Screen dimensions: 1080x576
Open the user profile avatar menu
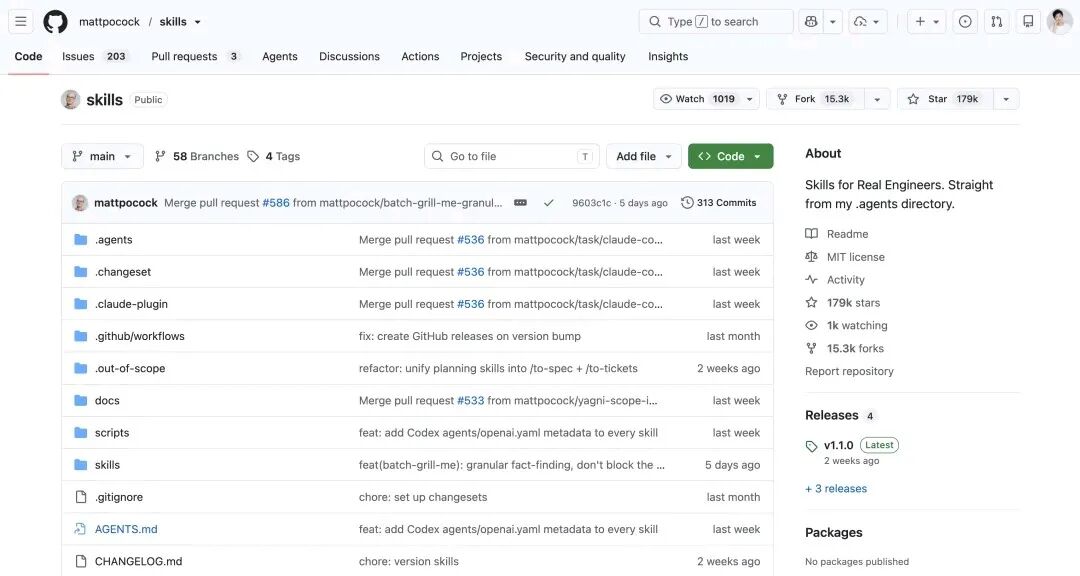tap(1059, 21)
